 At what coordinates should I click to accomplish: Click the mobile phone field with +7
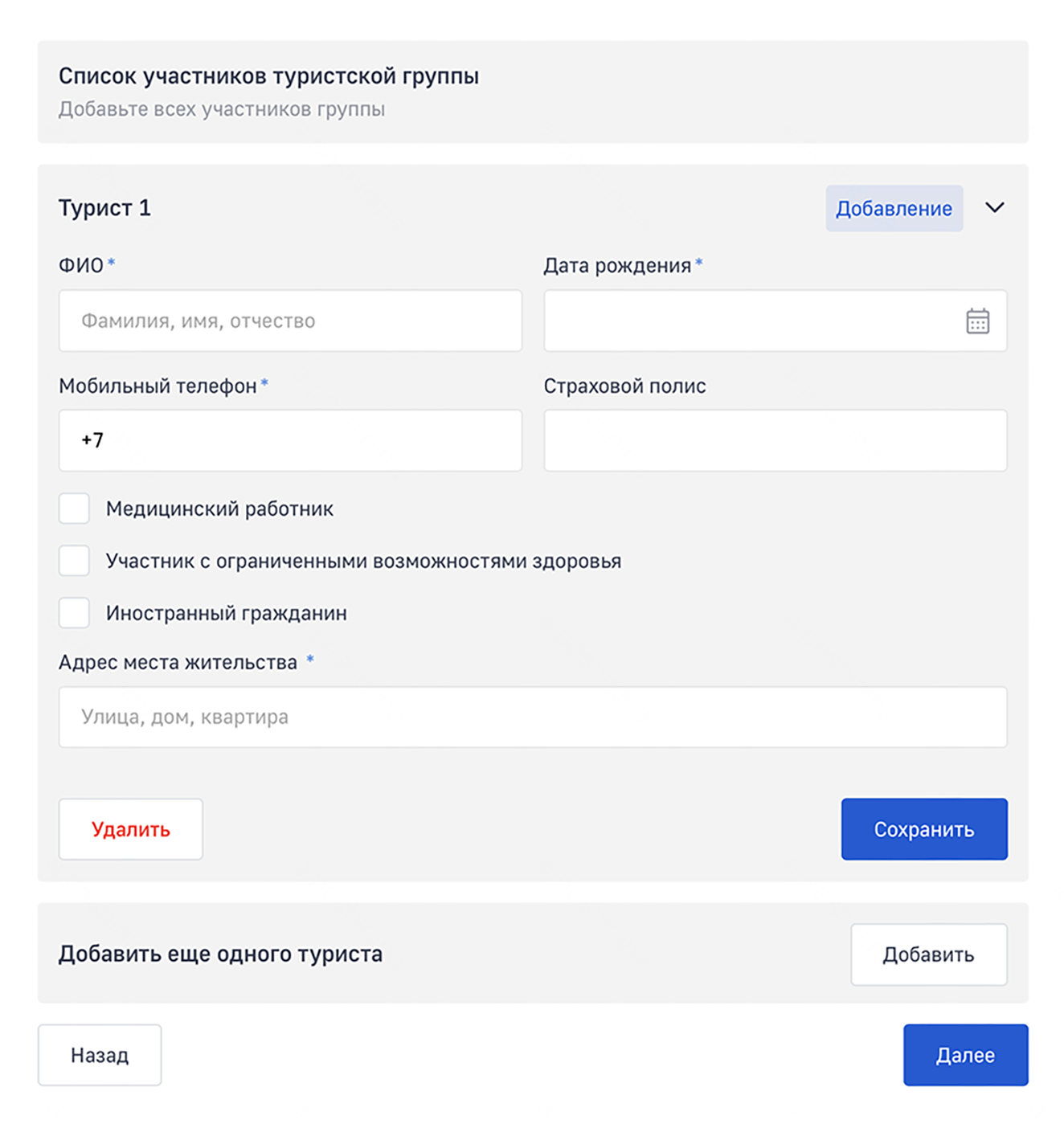coord(291,439)
